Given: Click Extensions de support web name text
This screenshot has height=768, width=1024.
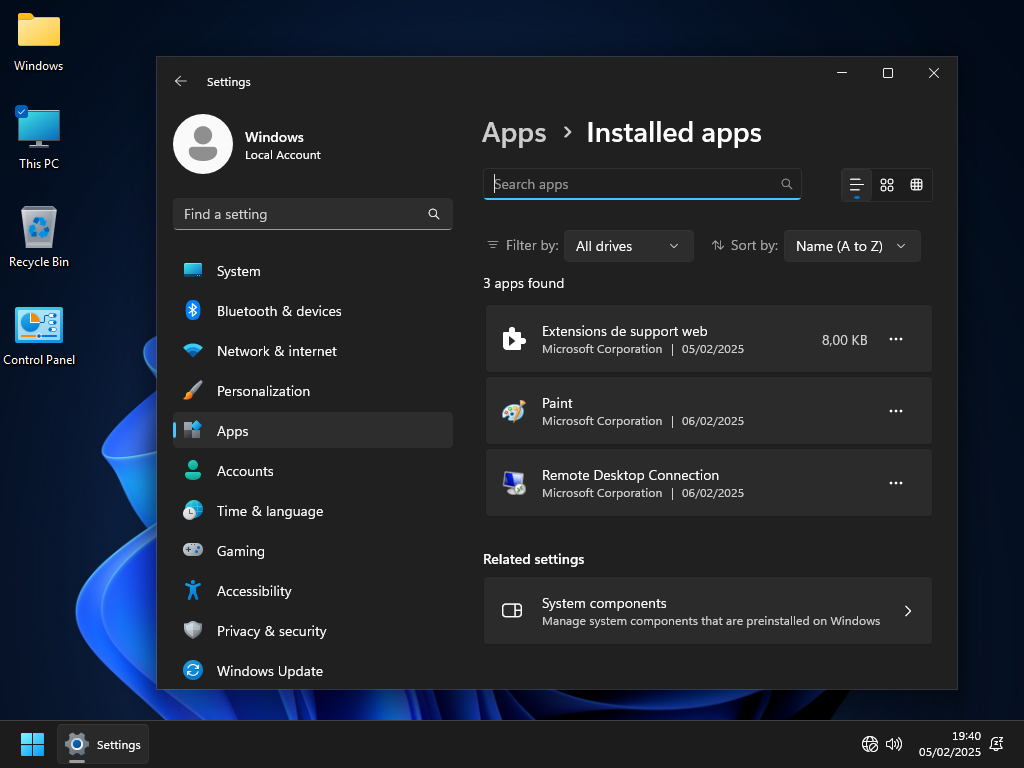Looking at the screenshot, I should (624, 331).
